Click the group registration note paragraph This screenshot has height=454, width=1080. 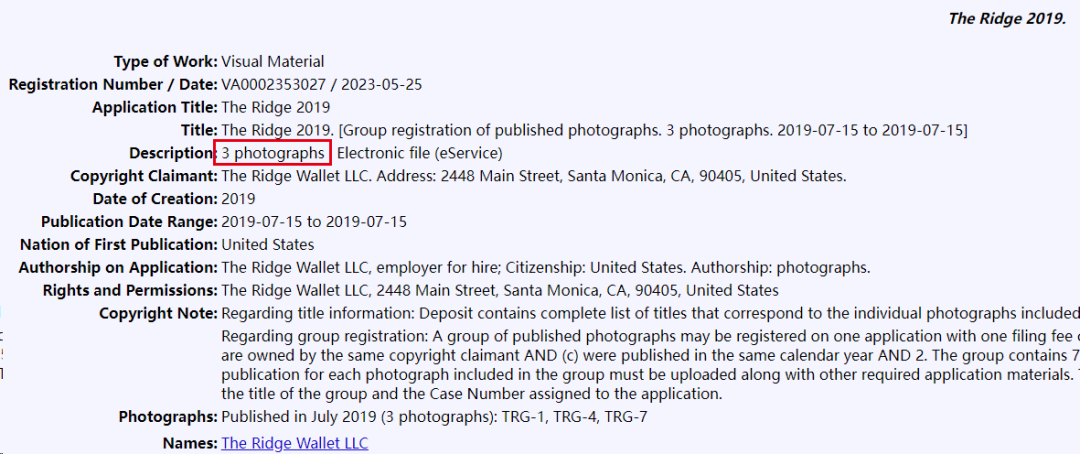point(650,366)
